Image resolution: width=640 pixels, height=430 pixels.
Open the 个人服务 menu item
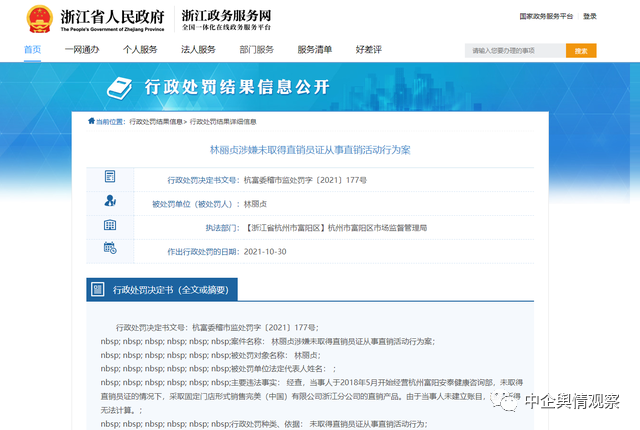140,50
